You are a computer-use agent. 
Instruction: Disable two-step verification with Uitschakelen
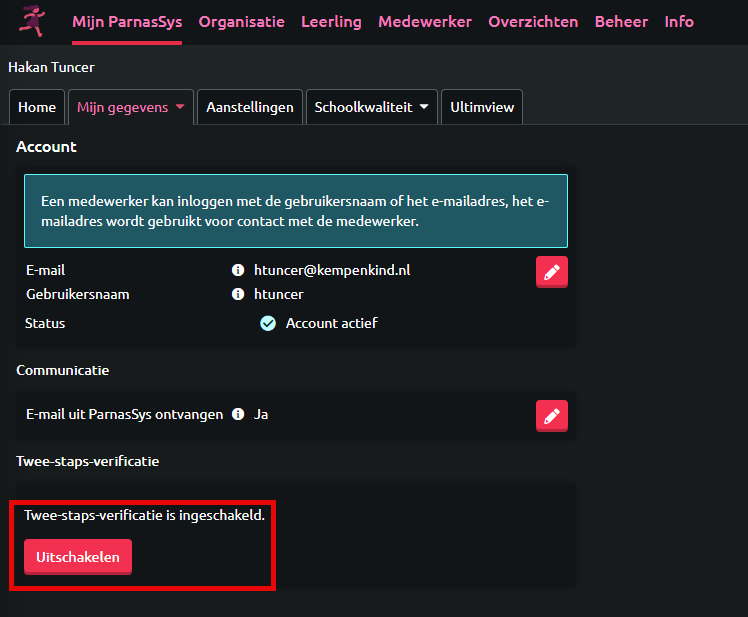[x=78, y=556]
